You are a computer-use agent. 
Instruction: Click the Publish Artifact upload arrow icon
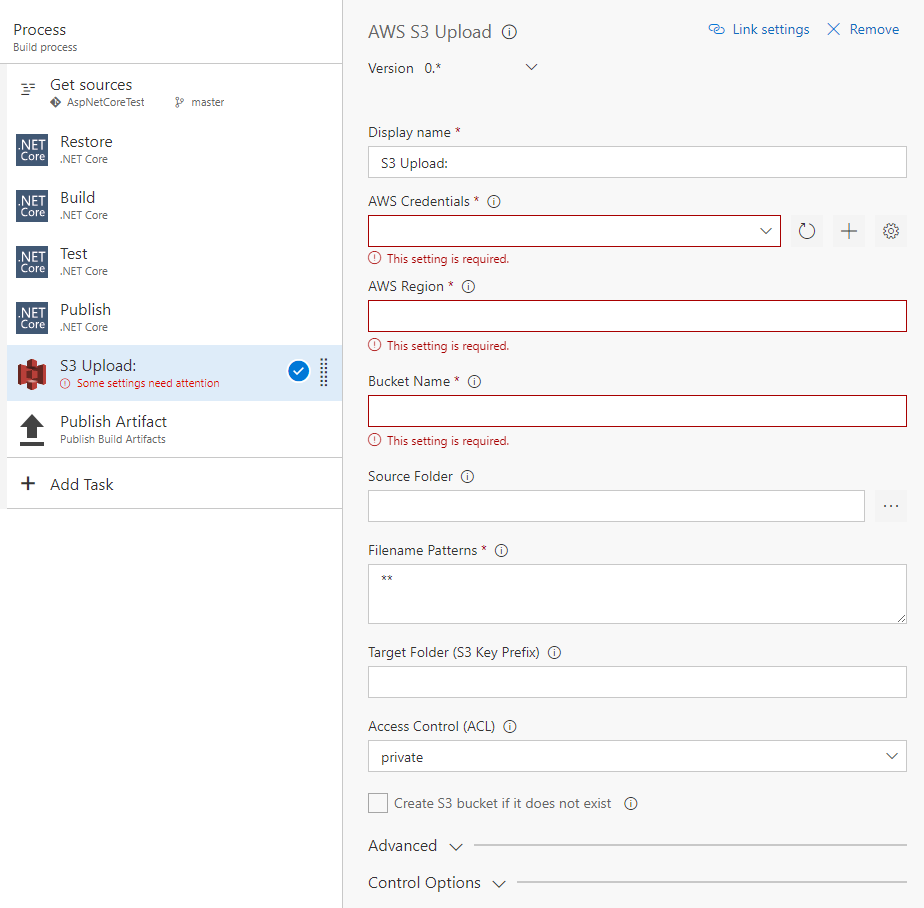(x=32, y=430)
